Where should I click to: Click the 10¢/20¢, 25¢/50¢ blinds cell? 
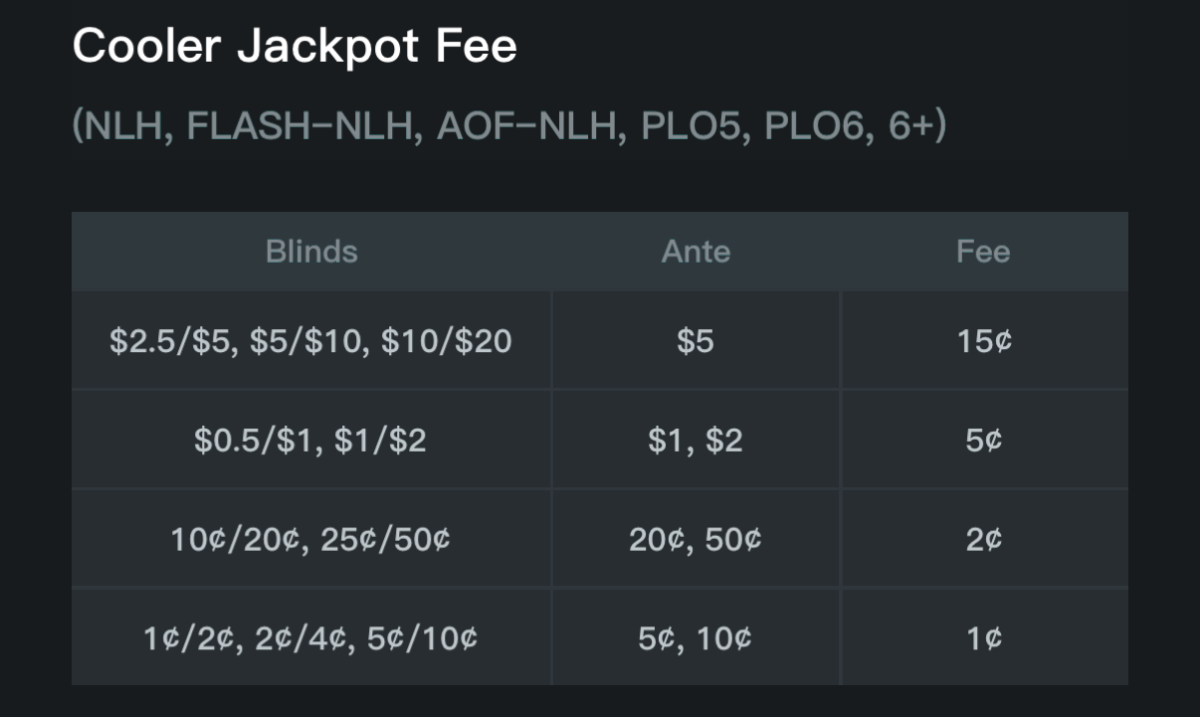pyautogui.click(x=311, y=539)
